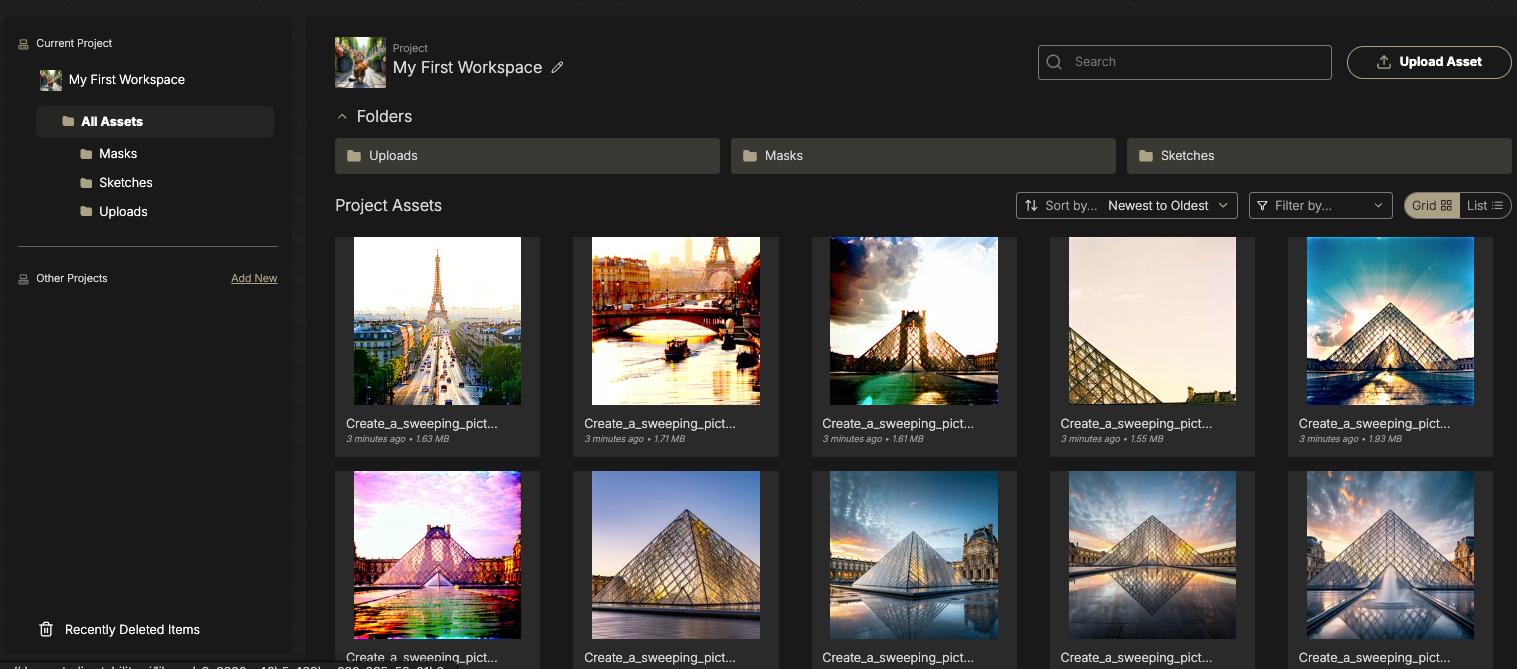
Task: Open the Masks folder in the sidebar tree
Action: point(118,154)
